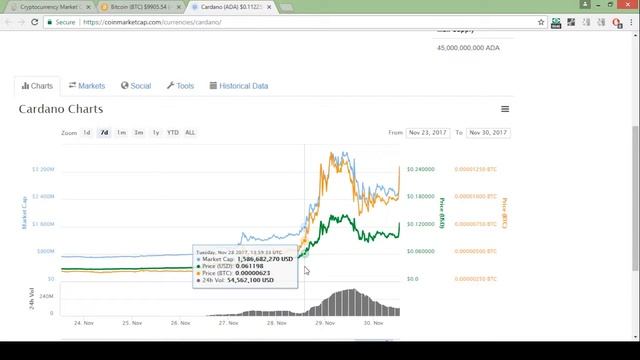Screen dimensions: 640x360
Task: Click the address bar URL
Action: [152, 22]
